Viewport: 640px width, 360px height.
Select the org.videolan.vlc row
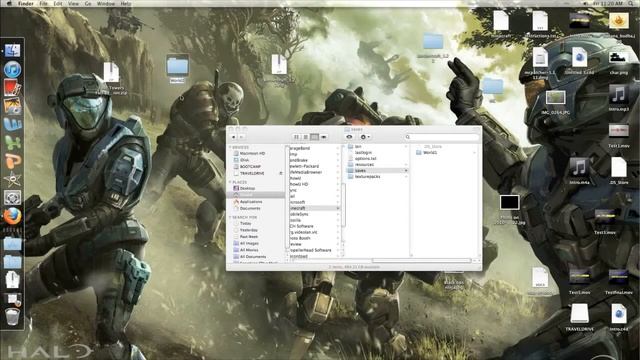point(314,232)
